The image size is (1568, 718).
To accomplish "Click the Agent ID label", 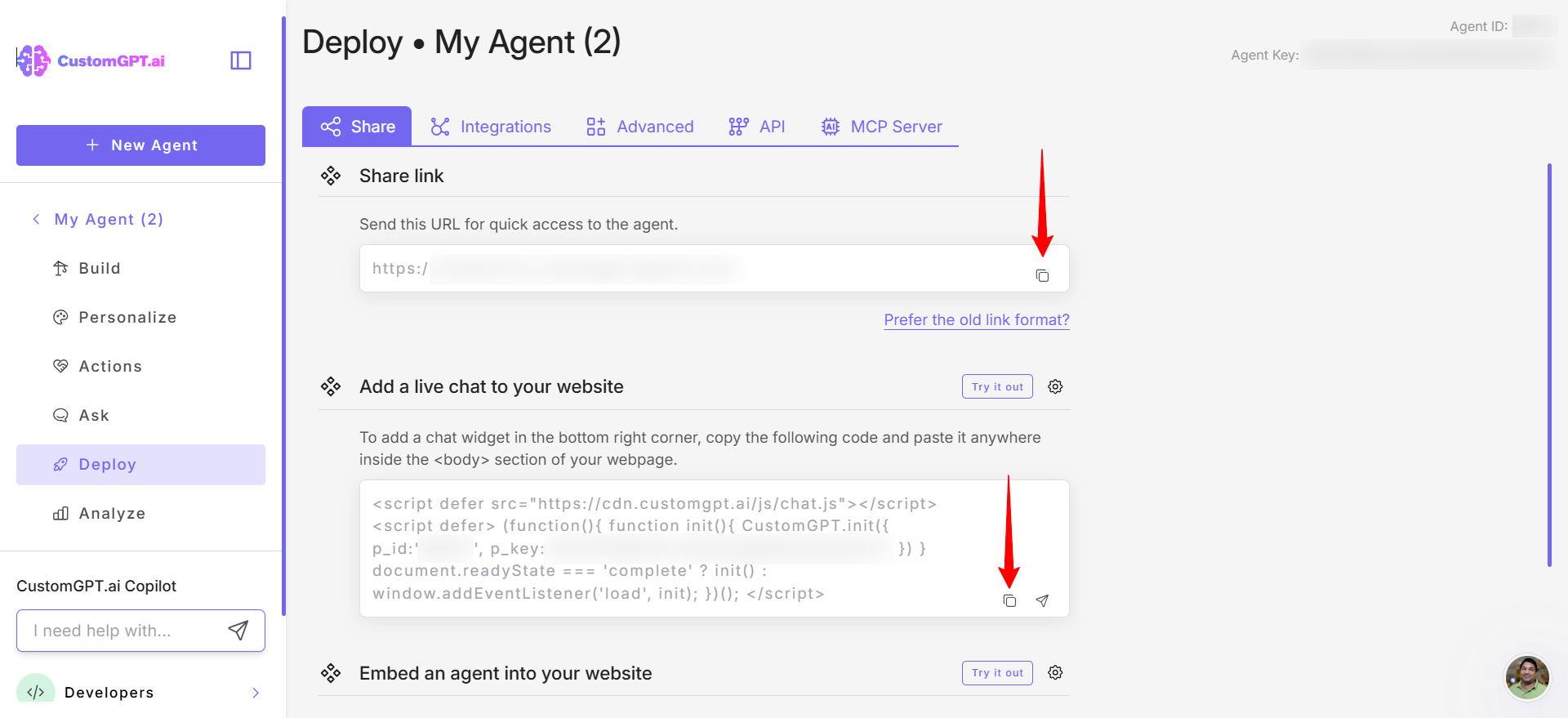I will click(x=1478, y=26).
